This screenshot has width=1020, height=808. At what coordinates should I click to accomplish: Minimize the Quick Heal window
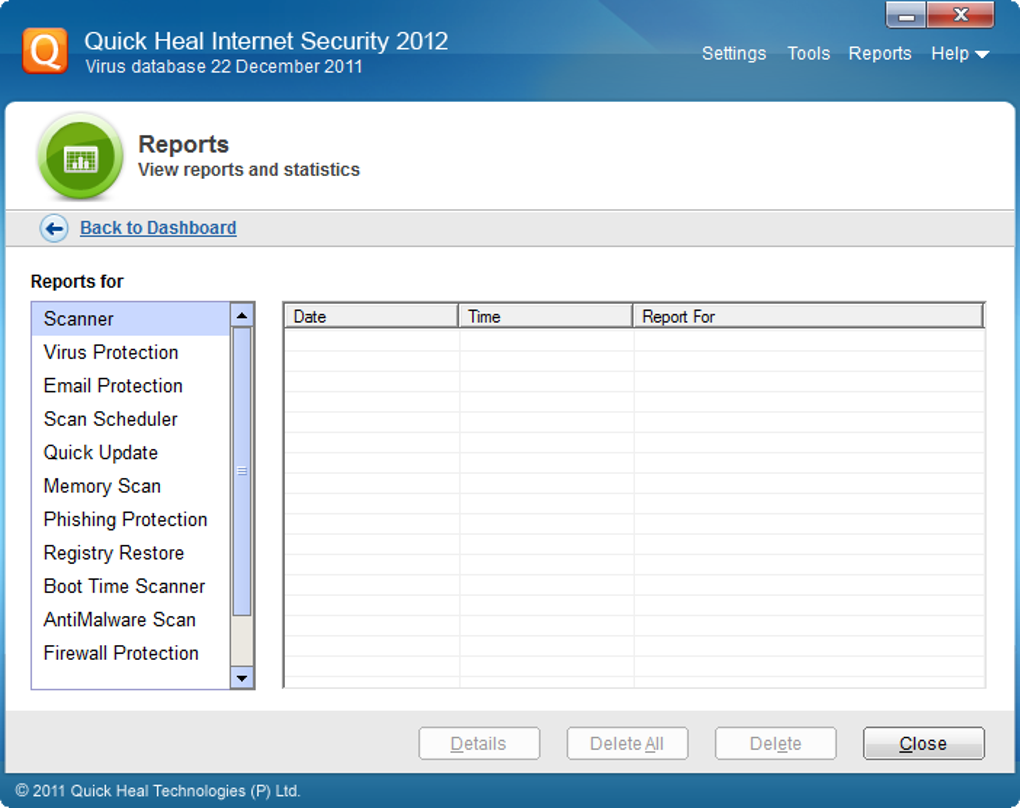(x=906, y=16)
